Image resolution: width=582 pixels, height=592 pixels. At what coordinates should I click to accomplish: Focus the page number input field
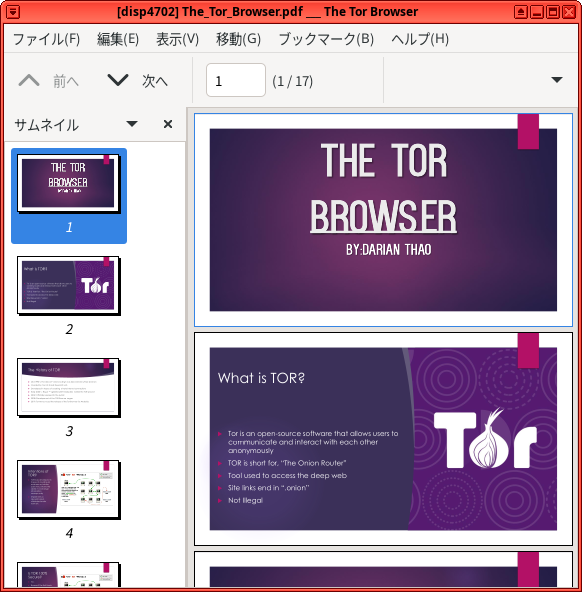pyautogui.click(x=236, y=80)
